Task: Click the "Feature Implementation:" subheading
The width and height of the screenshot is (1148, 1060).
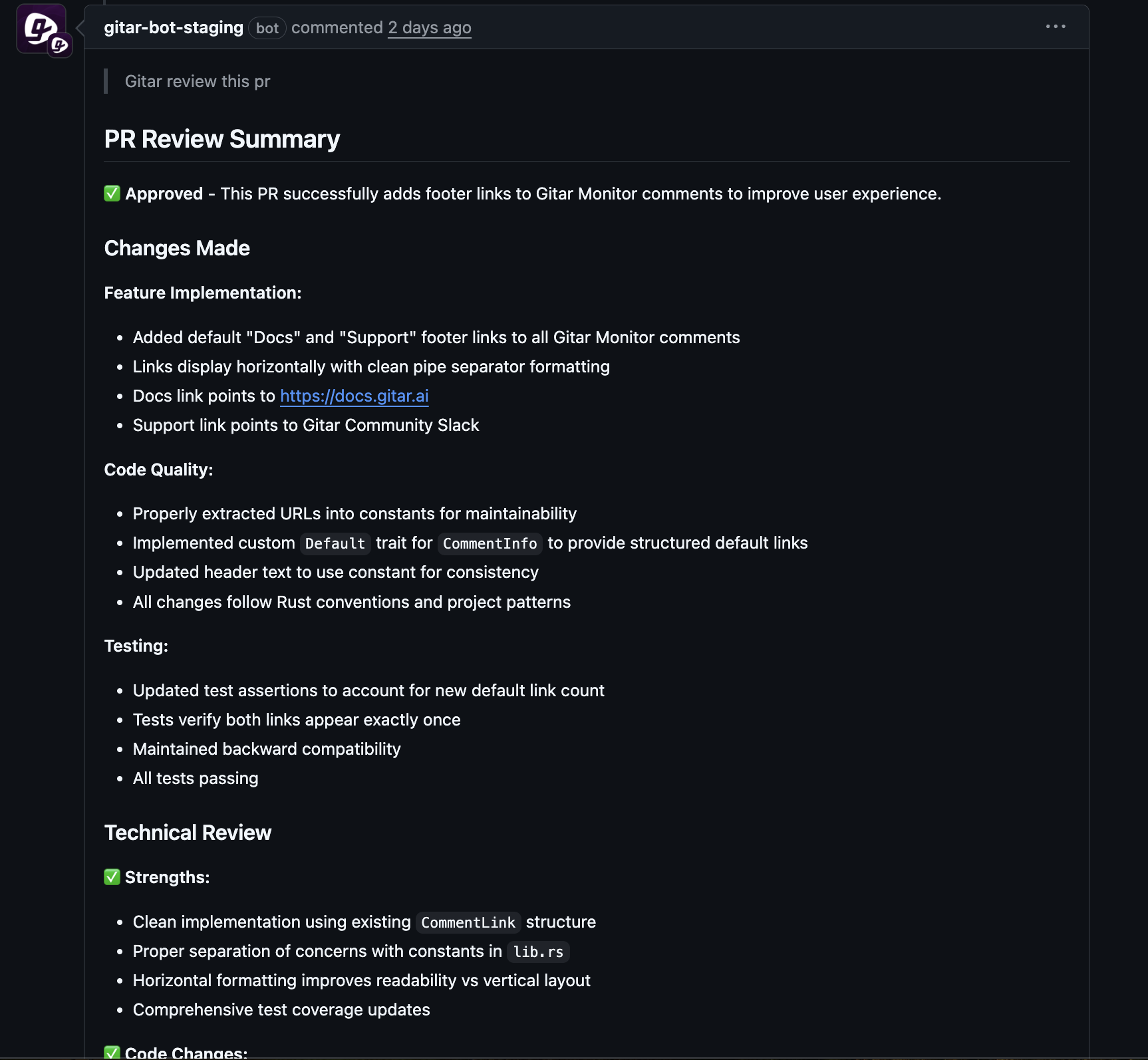Action: [203, 293]
